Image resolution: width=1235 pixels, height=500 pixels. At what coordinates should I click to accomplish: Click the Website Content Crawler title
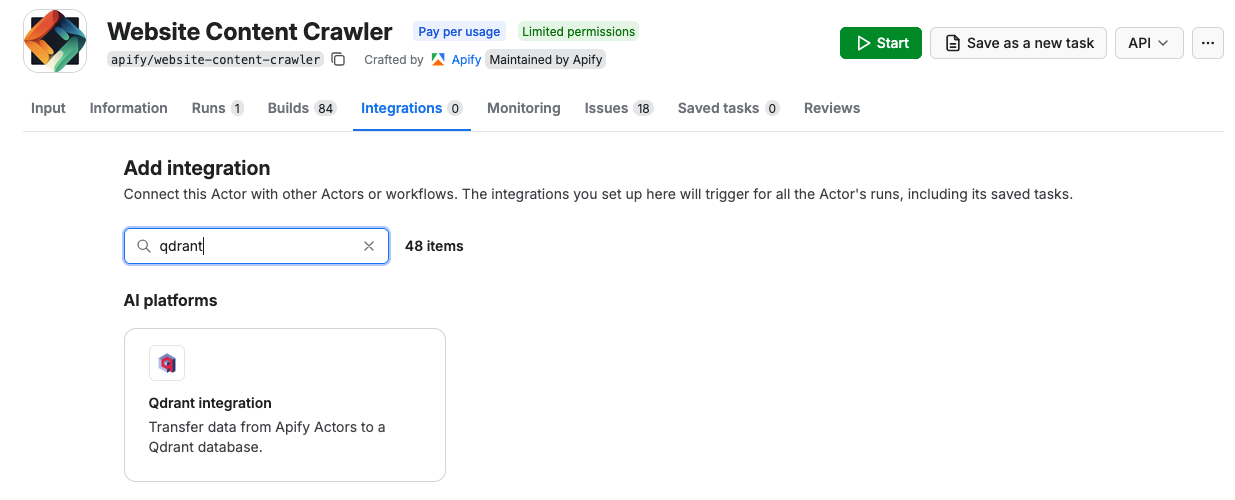click(250, 32)
